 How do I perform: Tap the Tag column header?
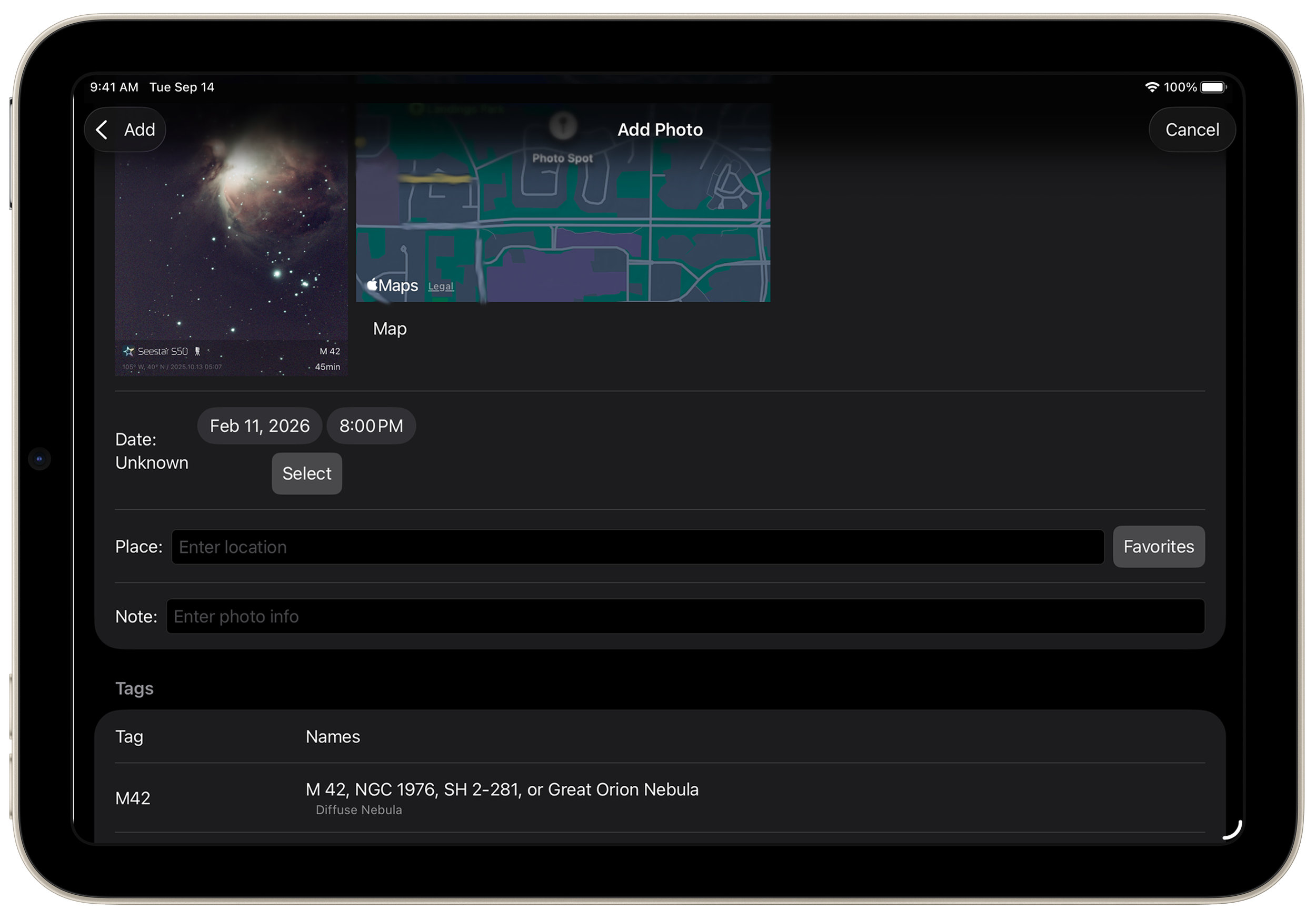pos(129,737)
